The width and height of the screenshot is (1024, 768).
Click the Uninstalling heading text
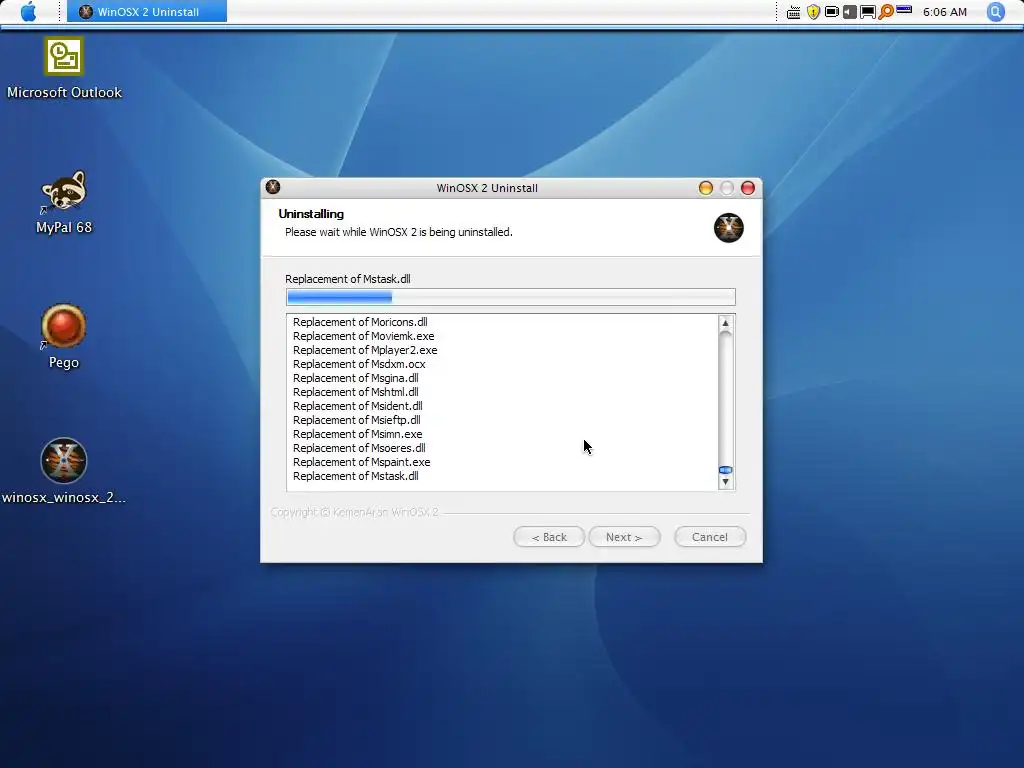[x=311, y=214]
